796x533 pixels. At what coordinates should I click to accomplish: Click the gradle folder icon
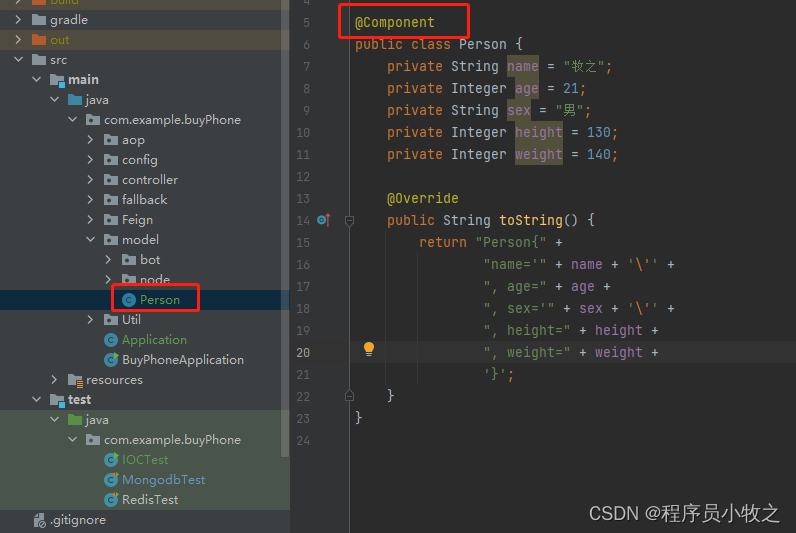click(39, 20)
